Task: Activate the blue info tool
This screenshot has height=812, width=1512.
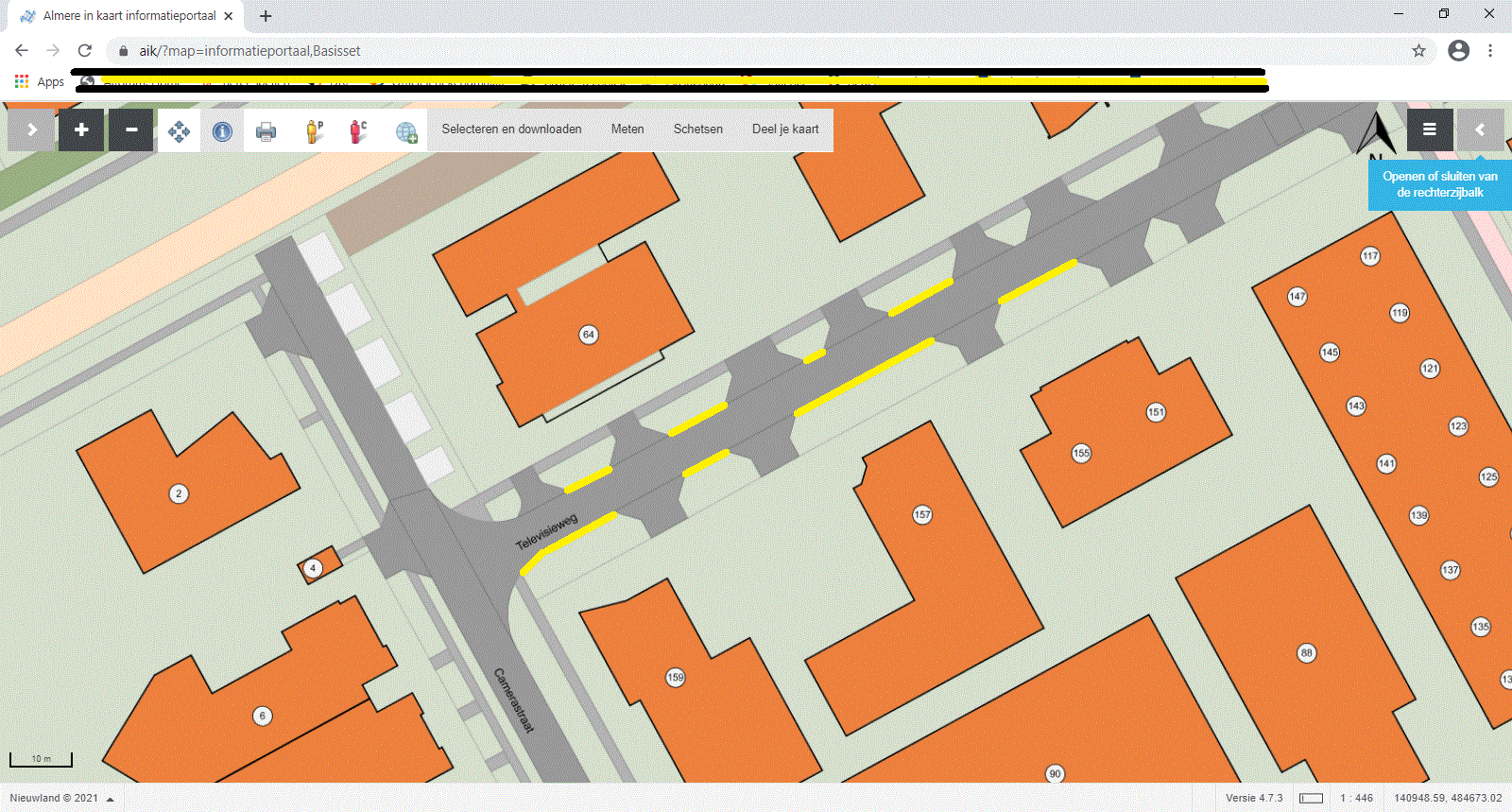Action: [x=222, y=131]
